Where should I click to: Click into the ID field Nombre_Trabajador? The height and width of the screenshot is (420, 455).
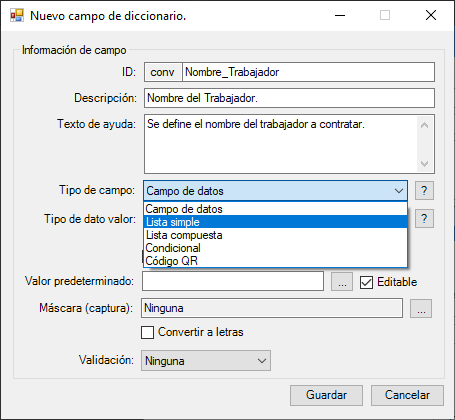(308, 72)
